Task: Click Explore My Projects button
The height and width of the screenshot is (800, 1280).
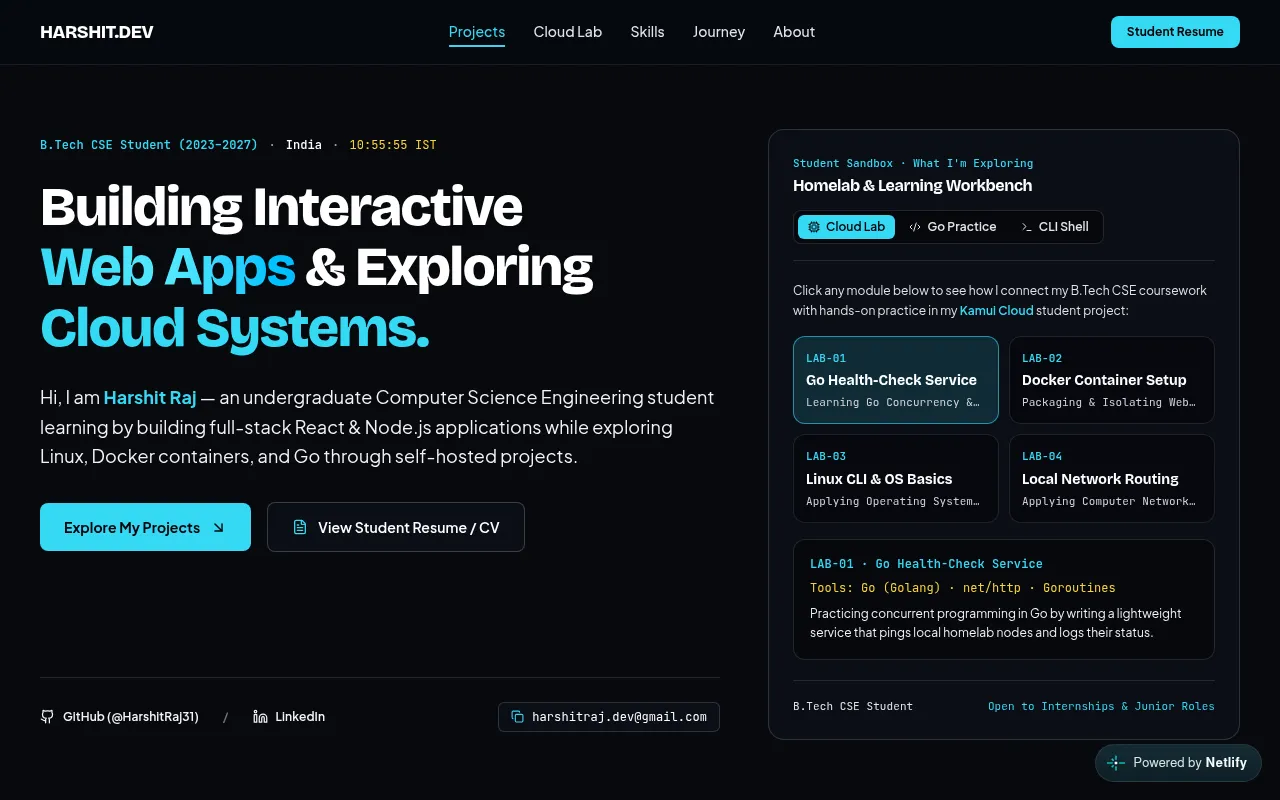Action: tap(145, 527)
